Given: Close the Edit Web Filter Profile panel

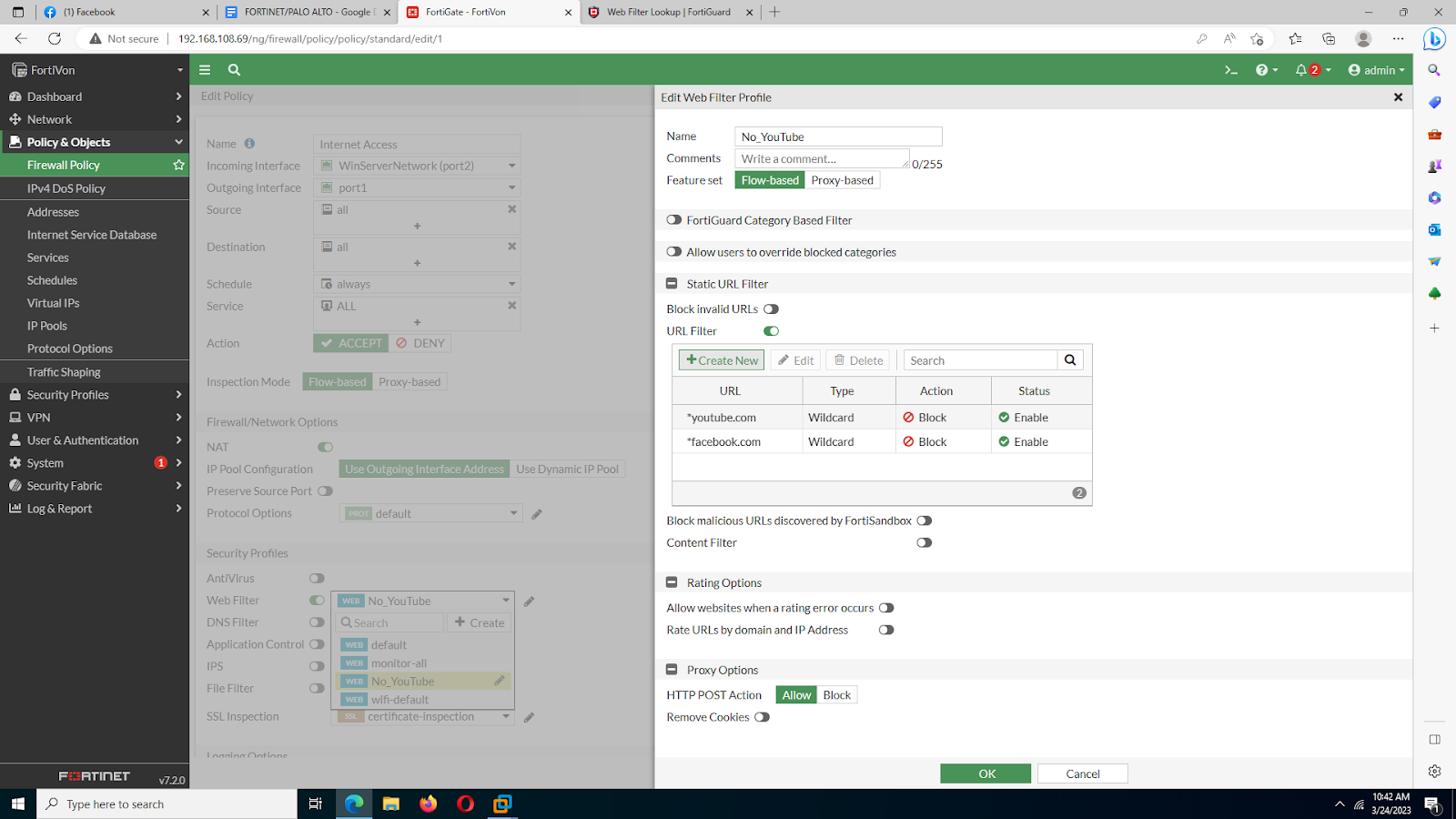Looking at the screenshot, I should point(1398,97).
